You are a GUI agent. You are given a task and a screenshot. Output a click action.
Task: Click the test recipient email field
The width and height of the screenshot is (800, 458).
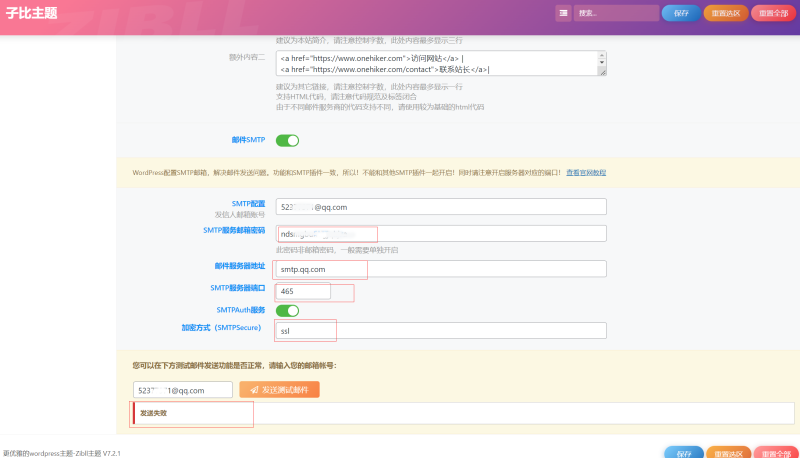pyautogui.click(x=183, y=390)
